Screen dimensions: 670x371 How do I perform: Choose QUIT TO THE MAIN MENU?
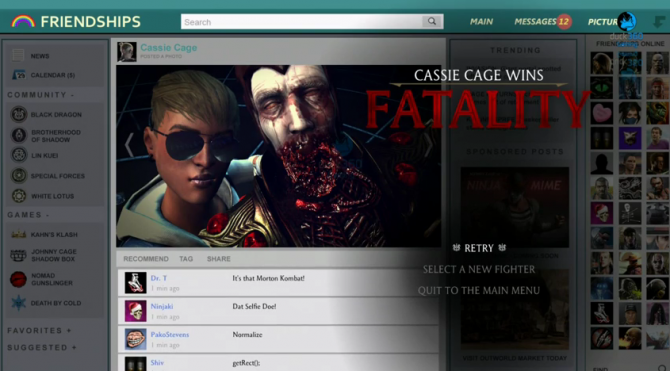[x=479, y=291]
